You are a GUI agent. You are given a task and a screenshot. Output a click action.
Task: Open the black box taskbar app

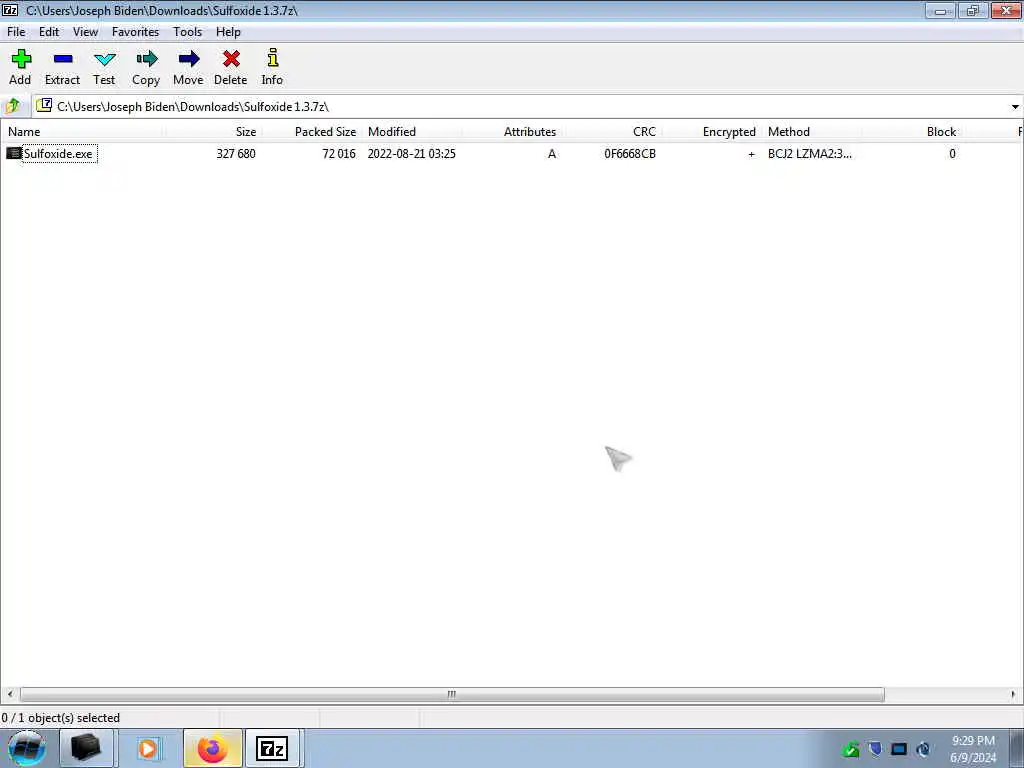pos(86,748)
